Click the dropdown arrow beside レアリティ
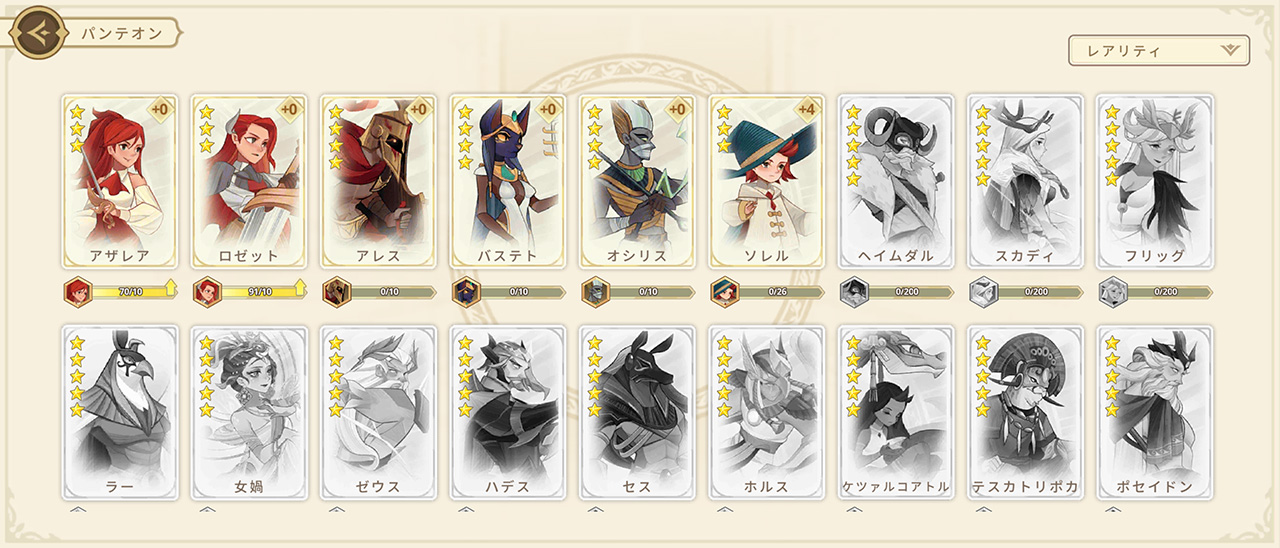 [1230, 50]
